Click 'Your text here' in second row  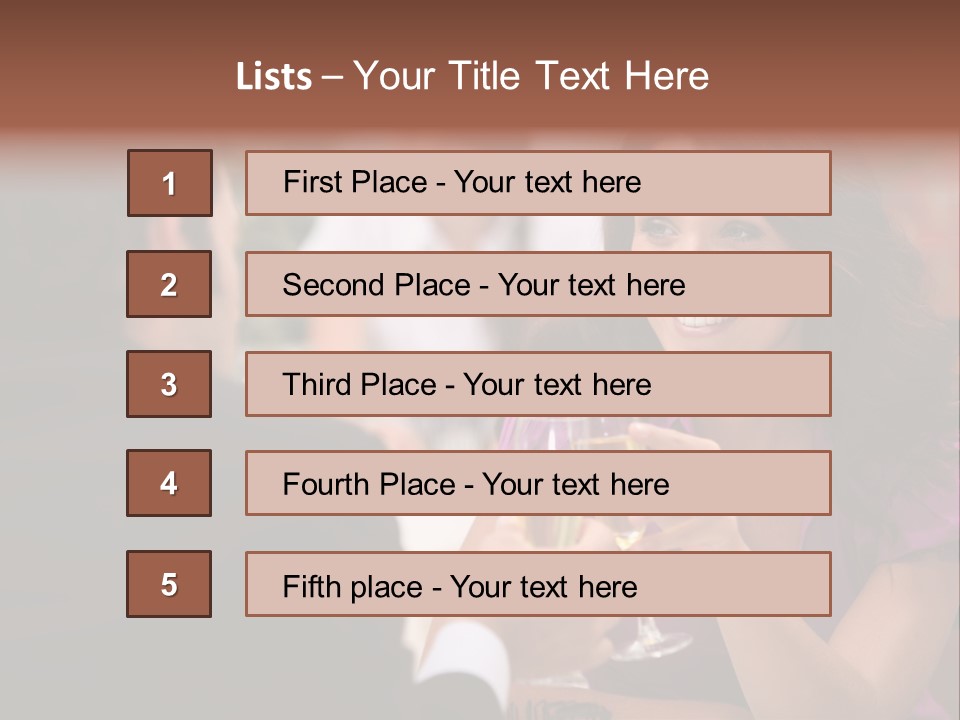(x=591, y=285)
